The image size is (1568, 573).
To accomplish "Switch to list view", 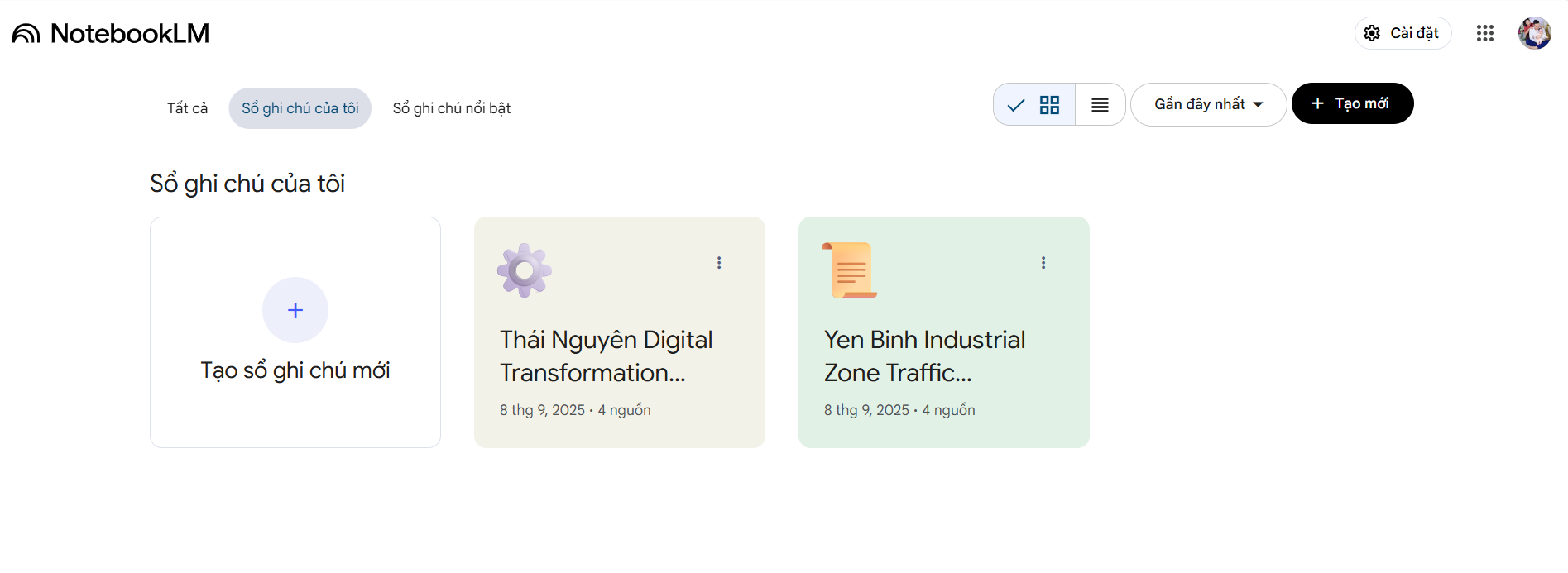I will pos(1100,105).
